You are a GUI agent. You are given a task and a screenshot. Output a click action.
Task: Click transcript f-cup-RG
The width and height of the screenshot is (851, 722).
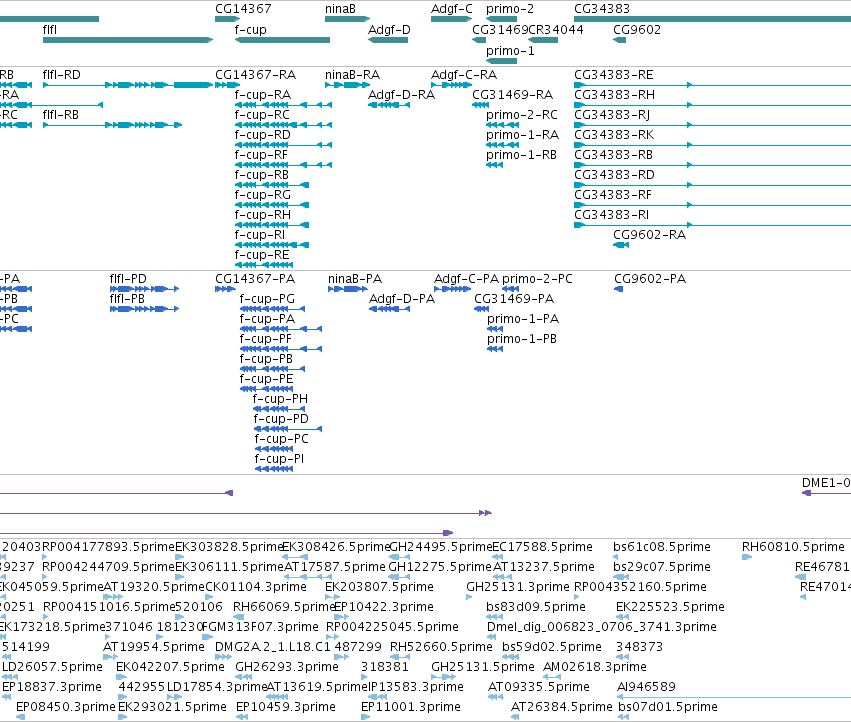click(272, 205)
